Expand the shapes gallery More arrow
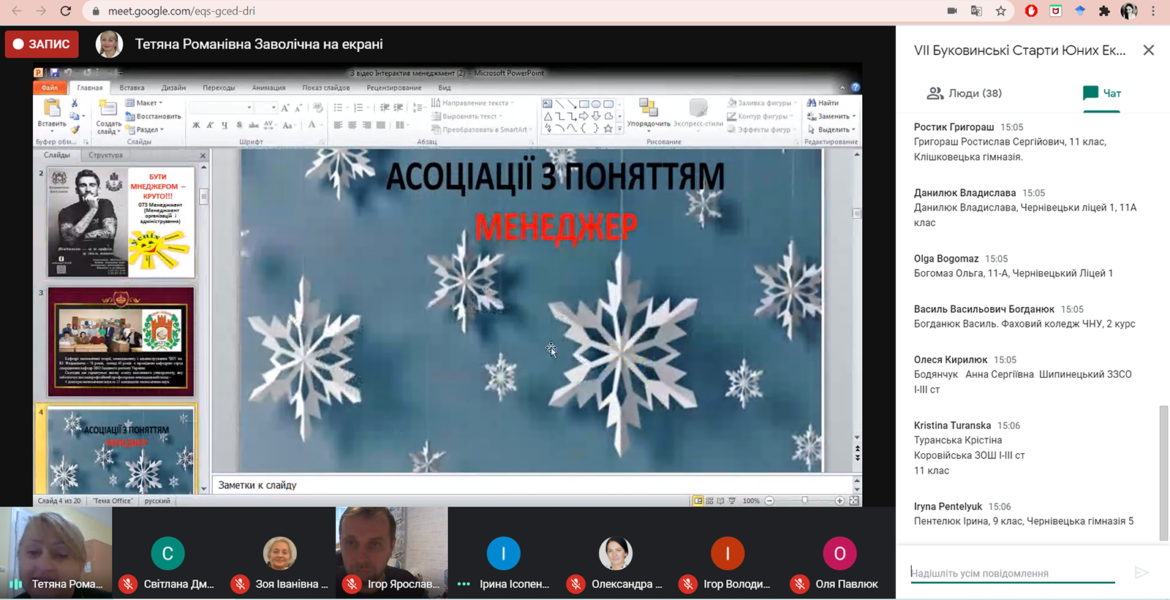The width and height of the screenshot is (1170, 600). 619,129
